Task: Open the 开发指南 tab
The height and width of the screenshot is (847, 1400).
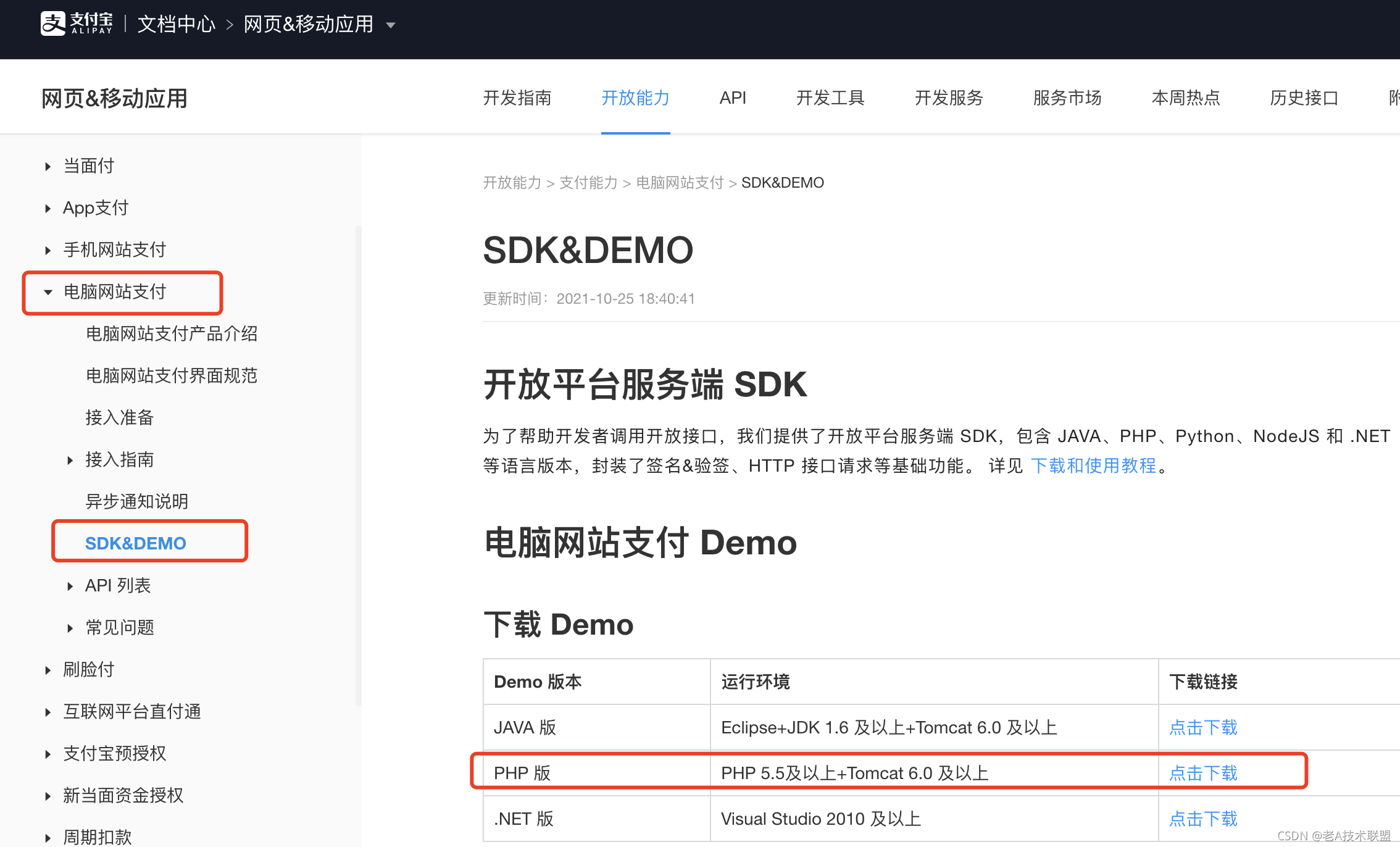Action: pos(517,98)
